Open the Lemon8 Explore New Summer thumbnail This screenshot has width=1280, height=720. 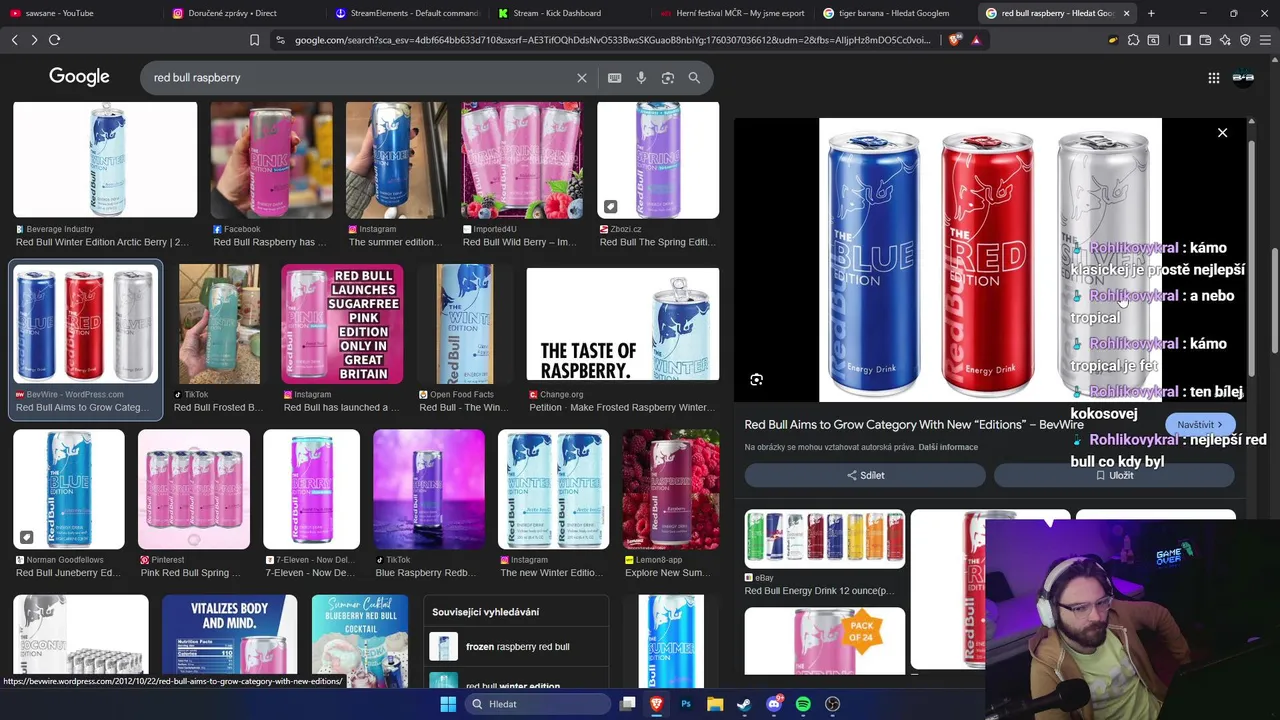click(671, 490)
